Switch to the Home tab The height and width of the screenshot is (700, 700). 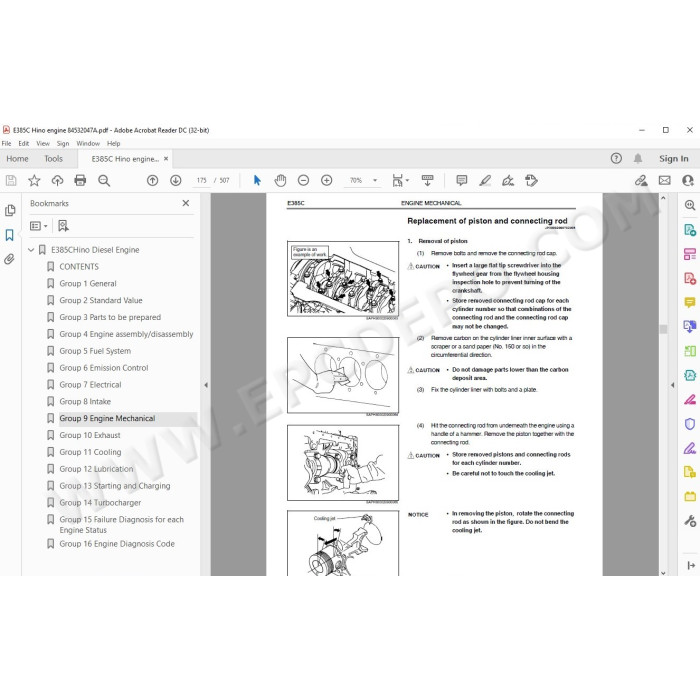point(17,158)
